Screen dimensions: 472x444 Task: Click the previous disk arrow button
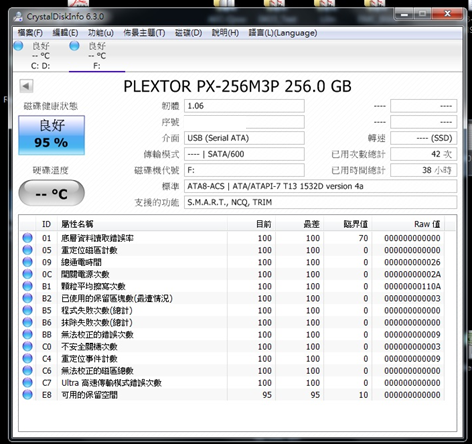tap(26, 86)
